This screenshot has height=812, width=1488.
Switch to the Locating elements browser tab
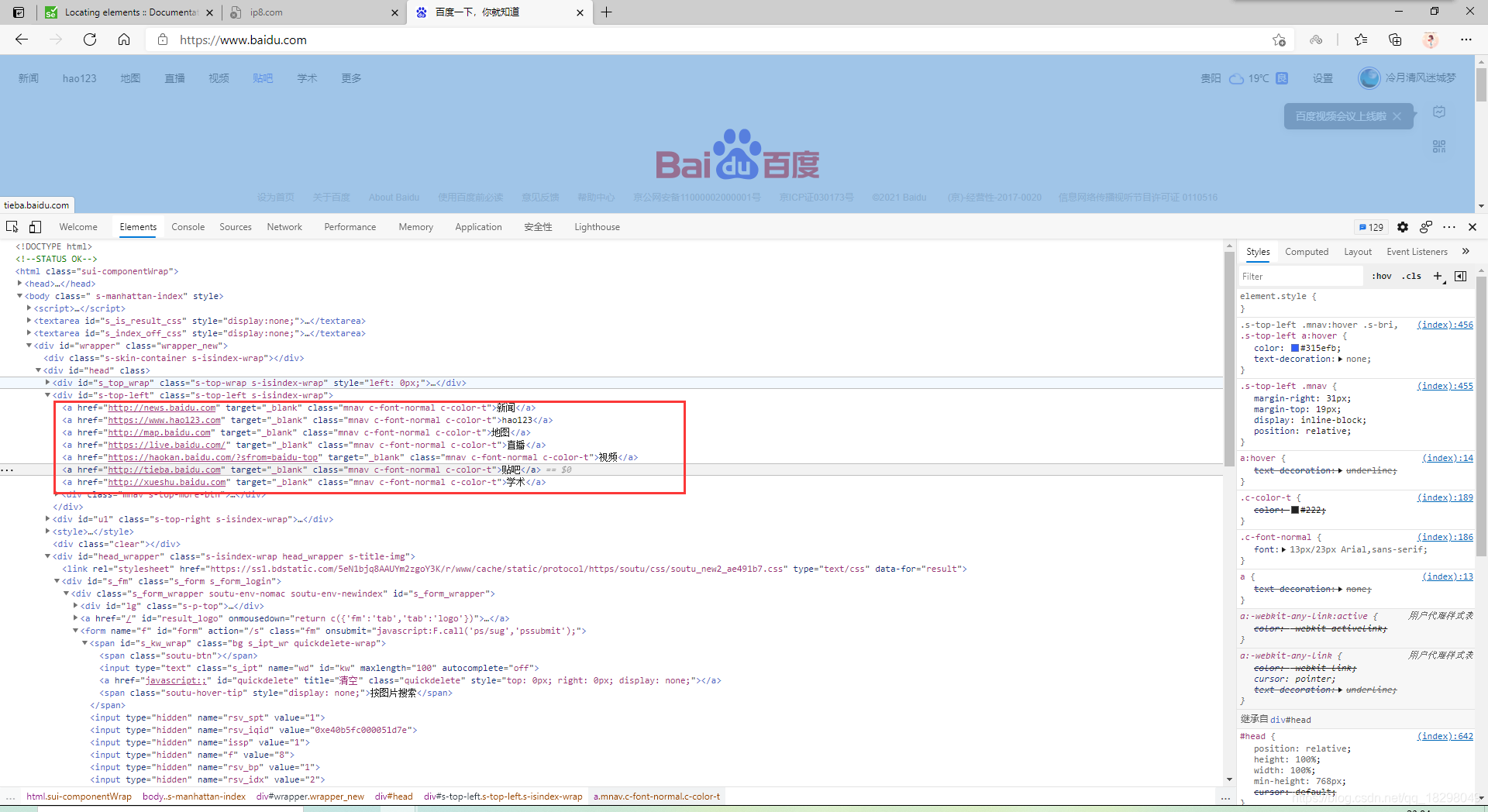click(129, 12)
